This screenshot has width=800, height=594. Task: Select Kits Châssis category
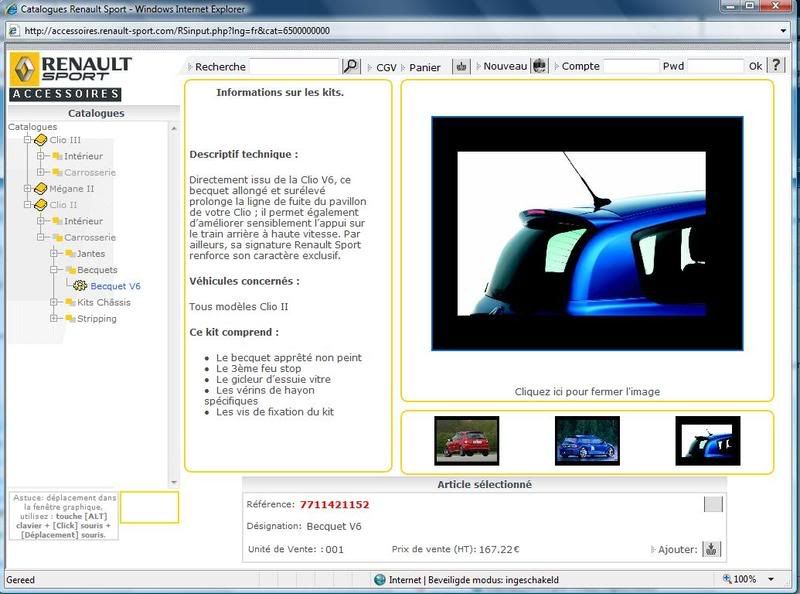(x=104, y=303)
